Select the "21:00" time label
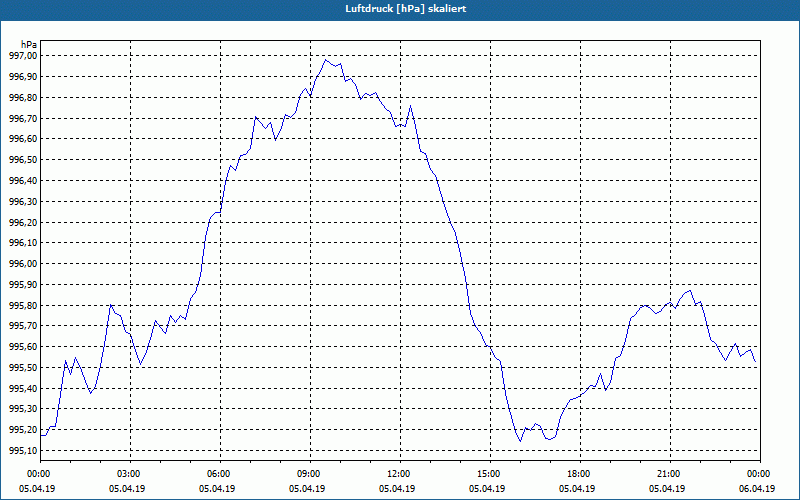 [x=667, y=474]
